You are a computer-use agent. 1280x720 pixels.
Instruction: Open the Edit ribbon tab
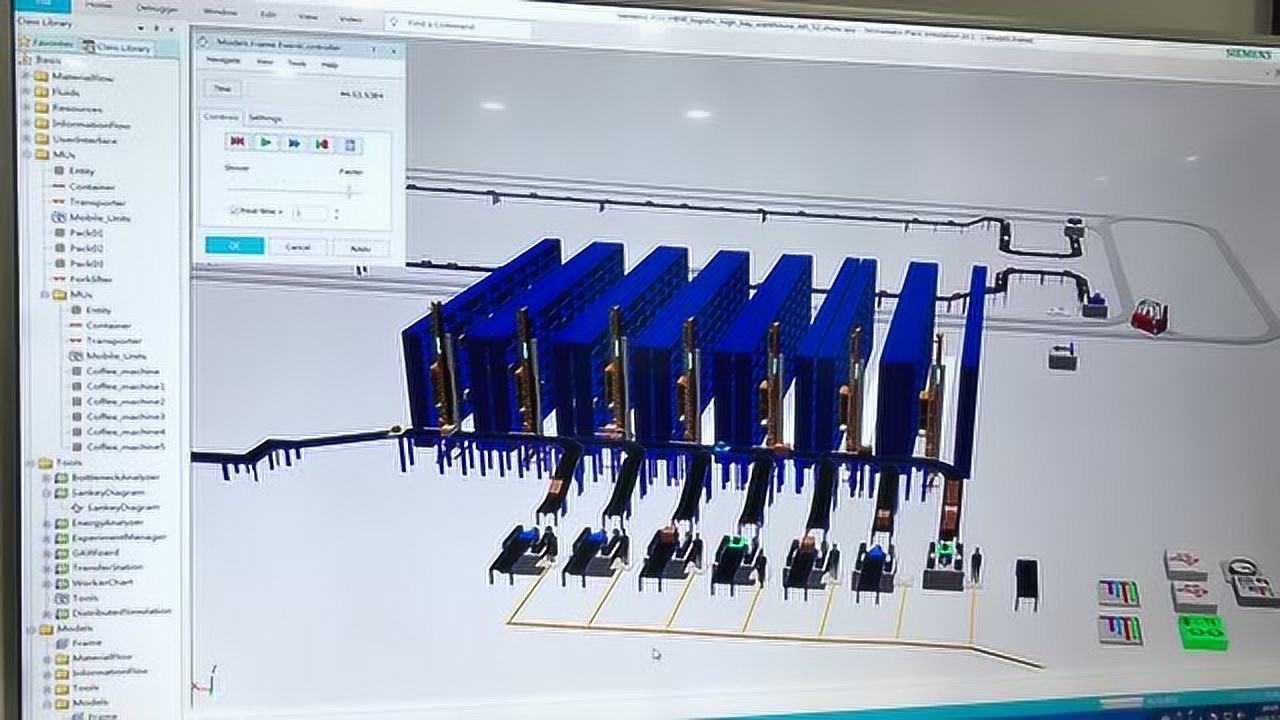tap(268, 13)
